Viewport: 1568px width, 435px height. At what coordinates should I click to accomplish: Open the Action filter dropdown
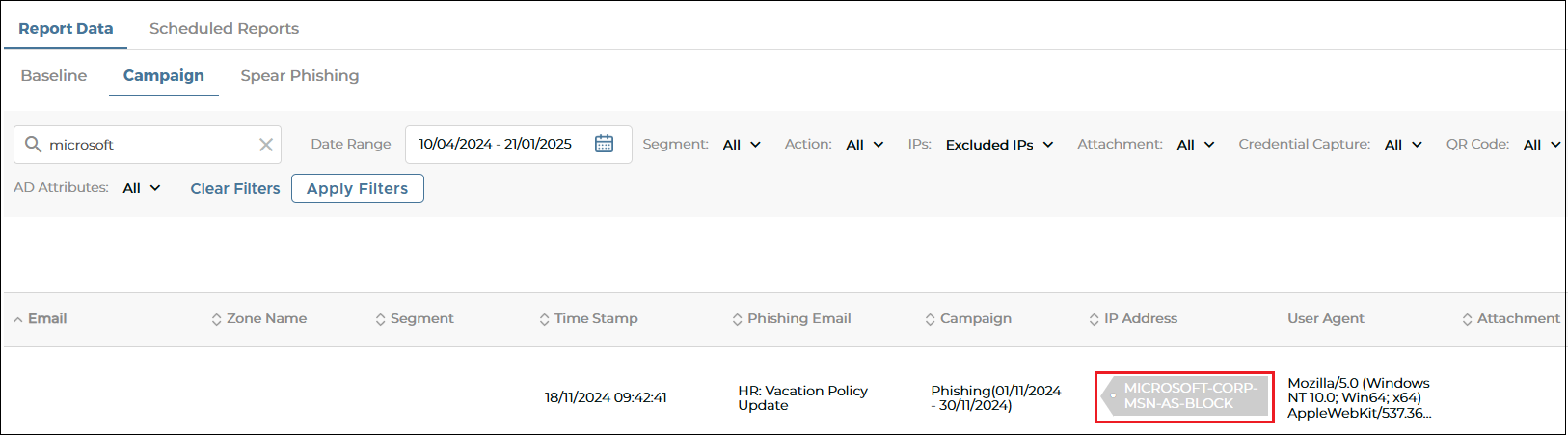pyautogui.click(x=865, y=145)
